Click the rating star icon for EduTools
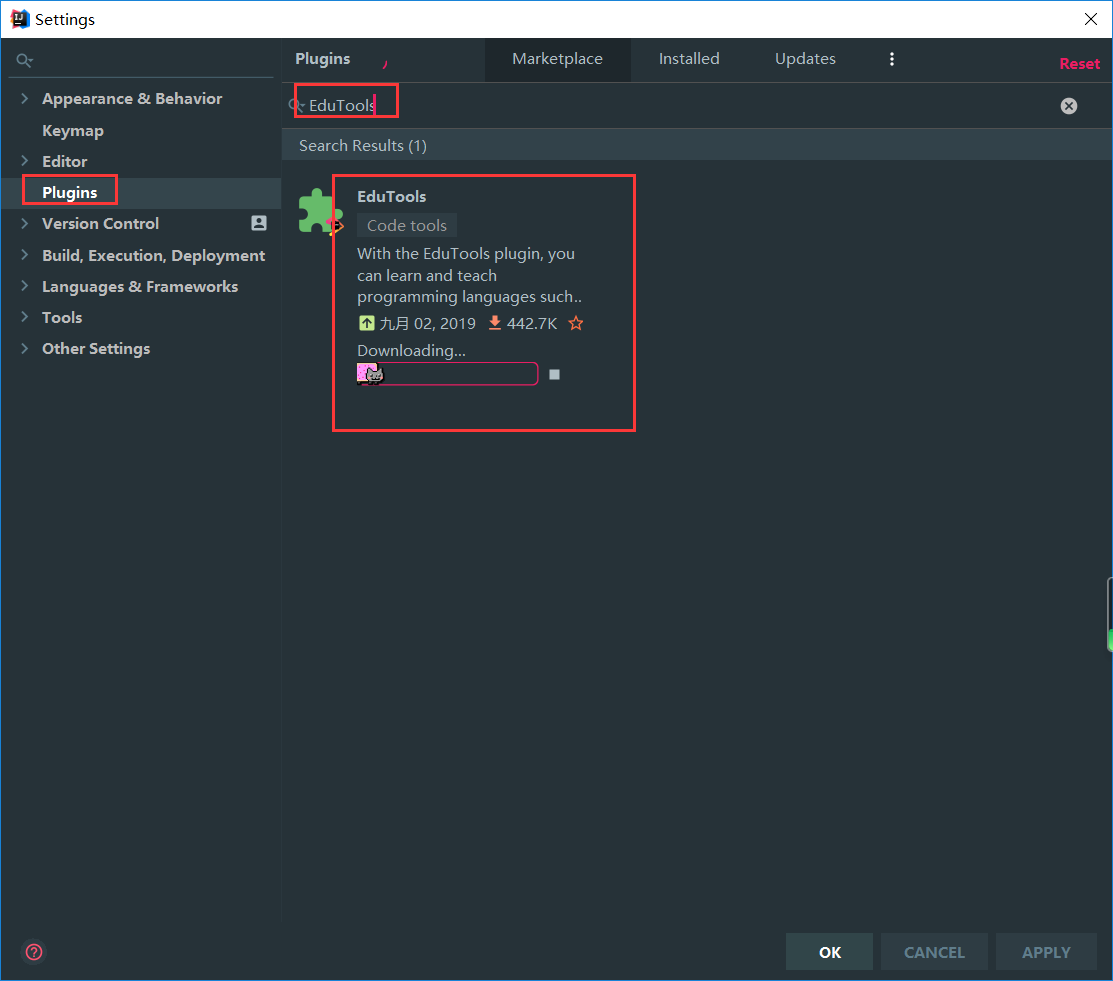 point(576,323)
